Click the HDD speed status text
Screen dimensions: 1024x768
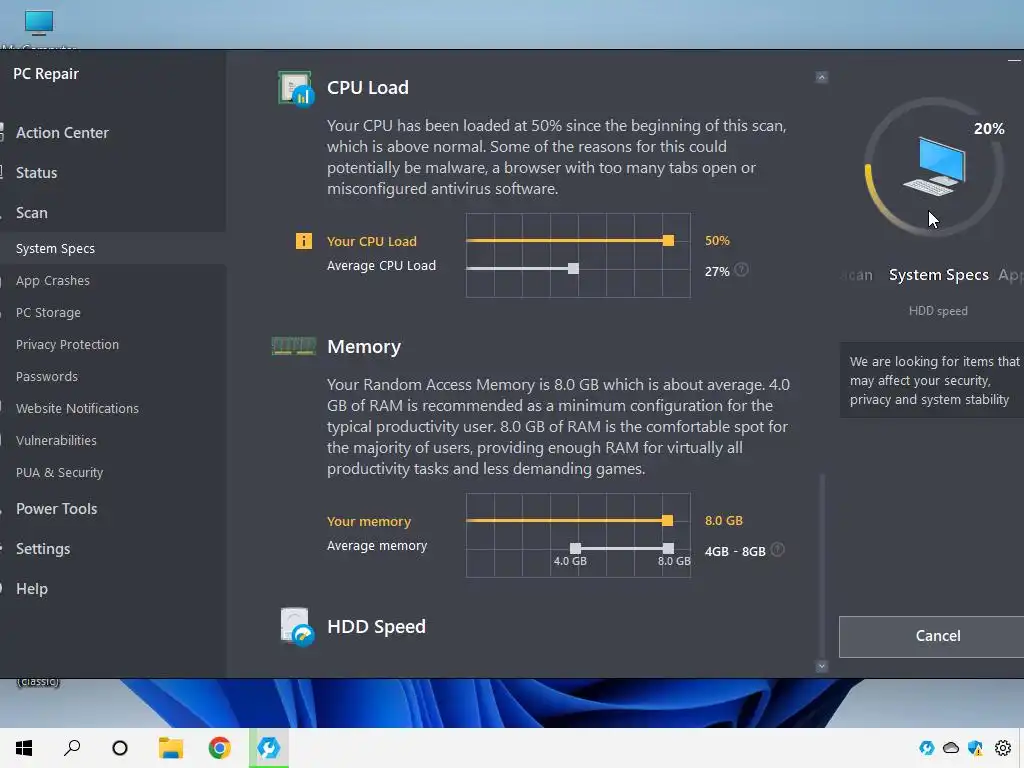938,311
